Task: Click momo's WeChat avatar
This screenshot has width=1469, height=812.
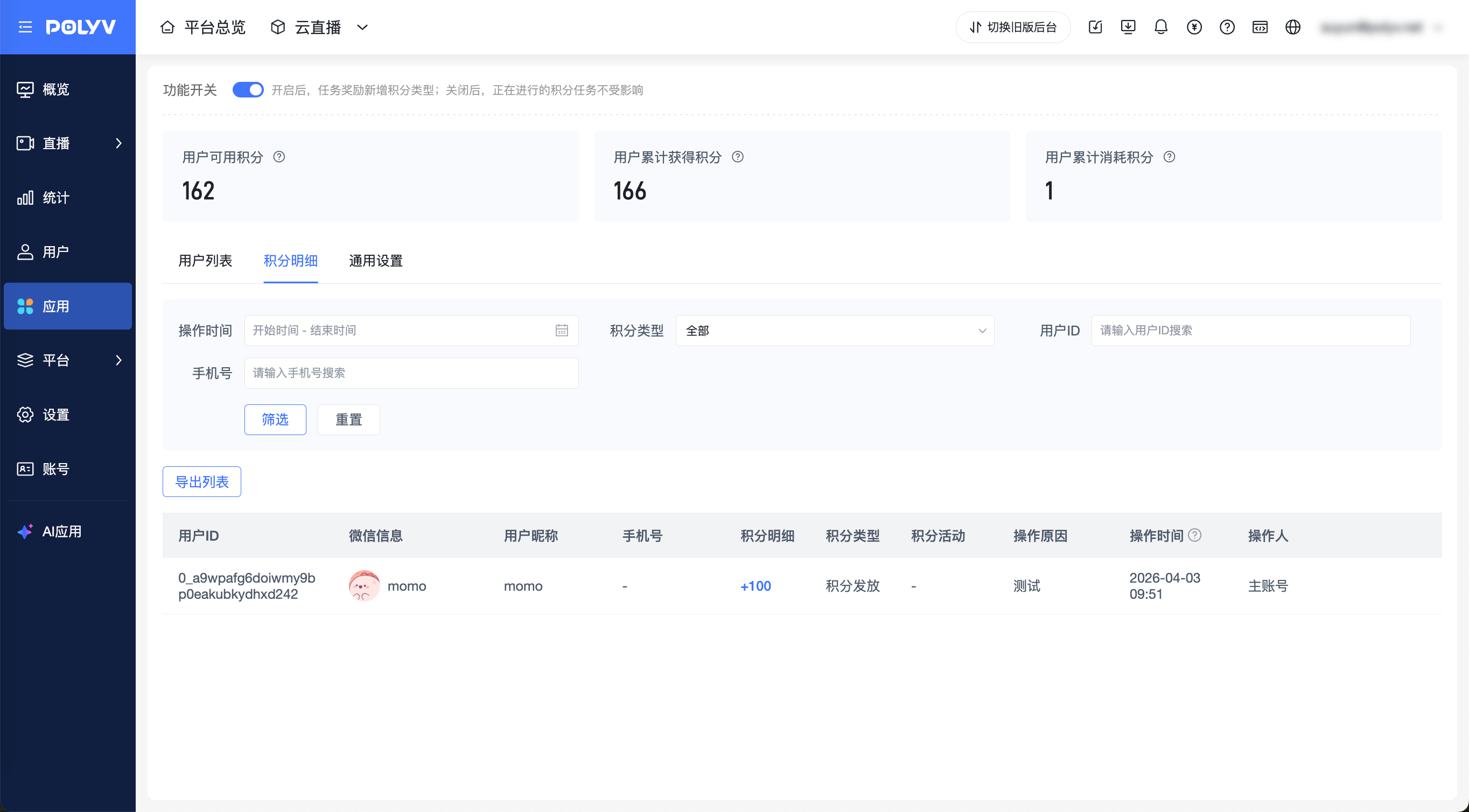Action: [364, 586]
